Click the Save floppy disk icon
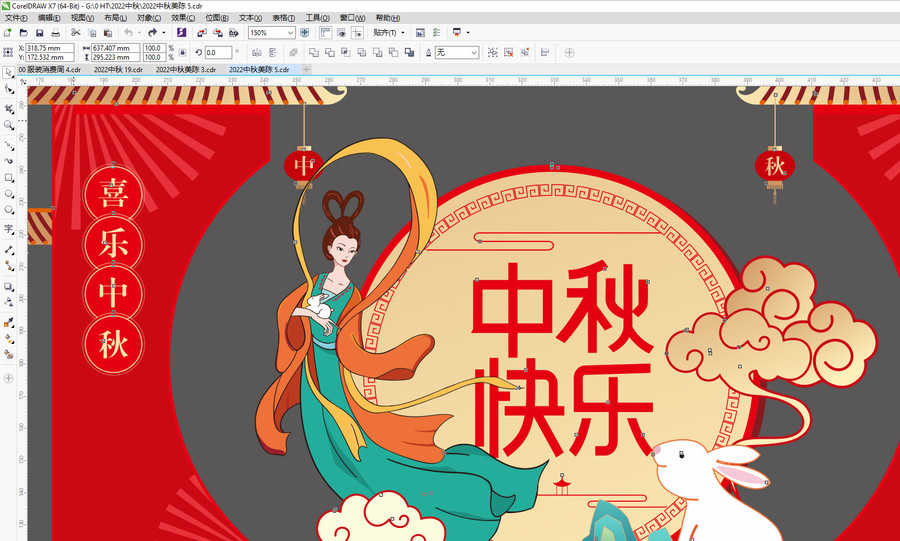This screenshot has width=900, height=541. [x=40, y=33]
